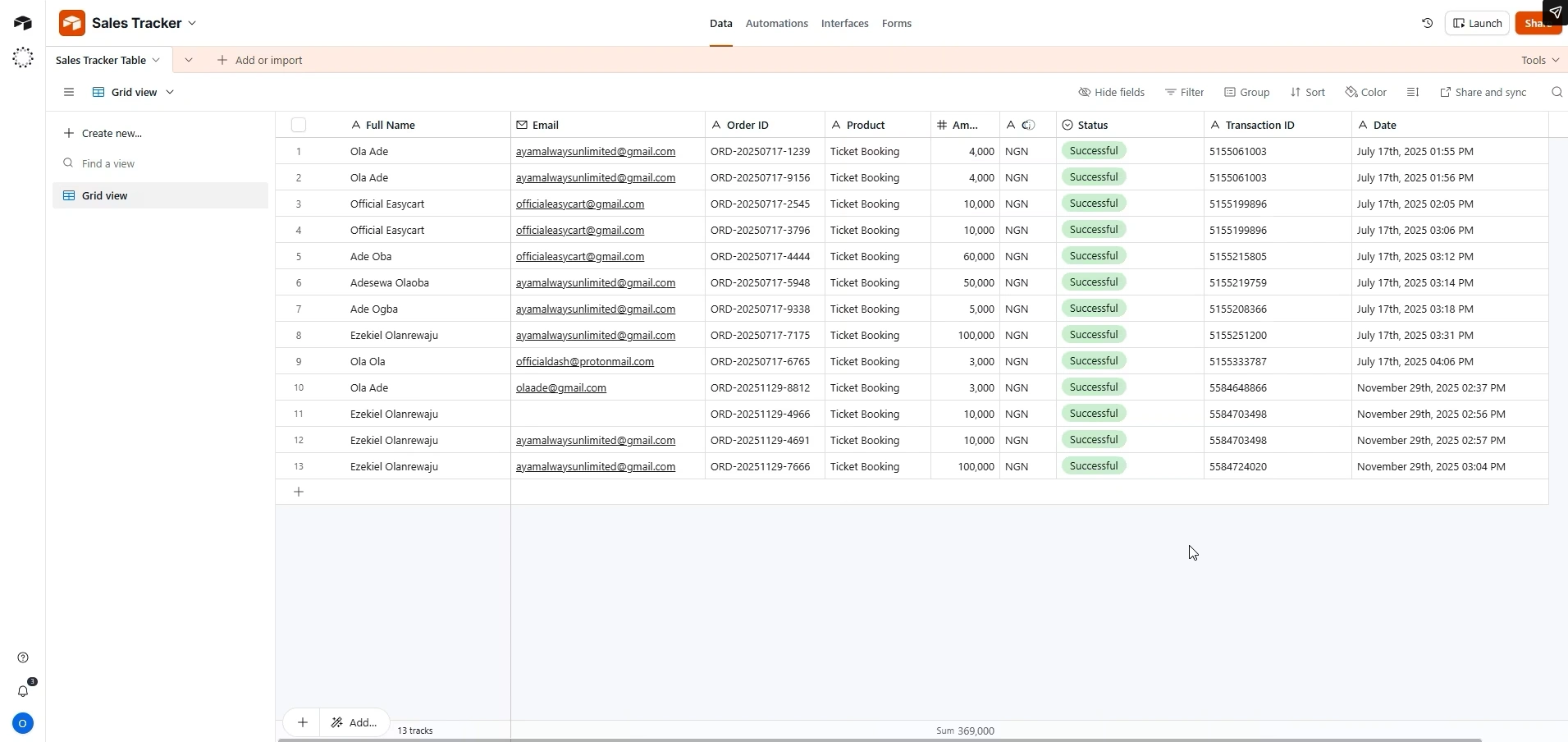Expand the Tools dropdown

(x=1540, y=61)
